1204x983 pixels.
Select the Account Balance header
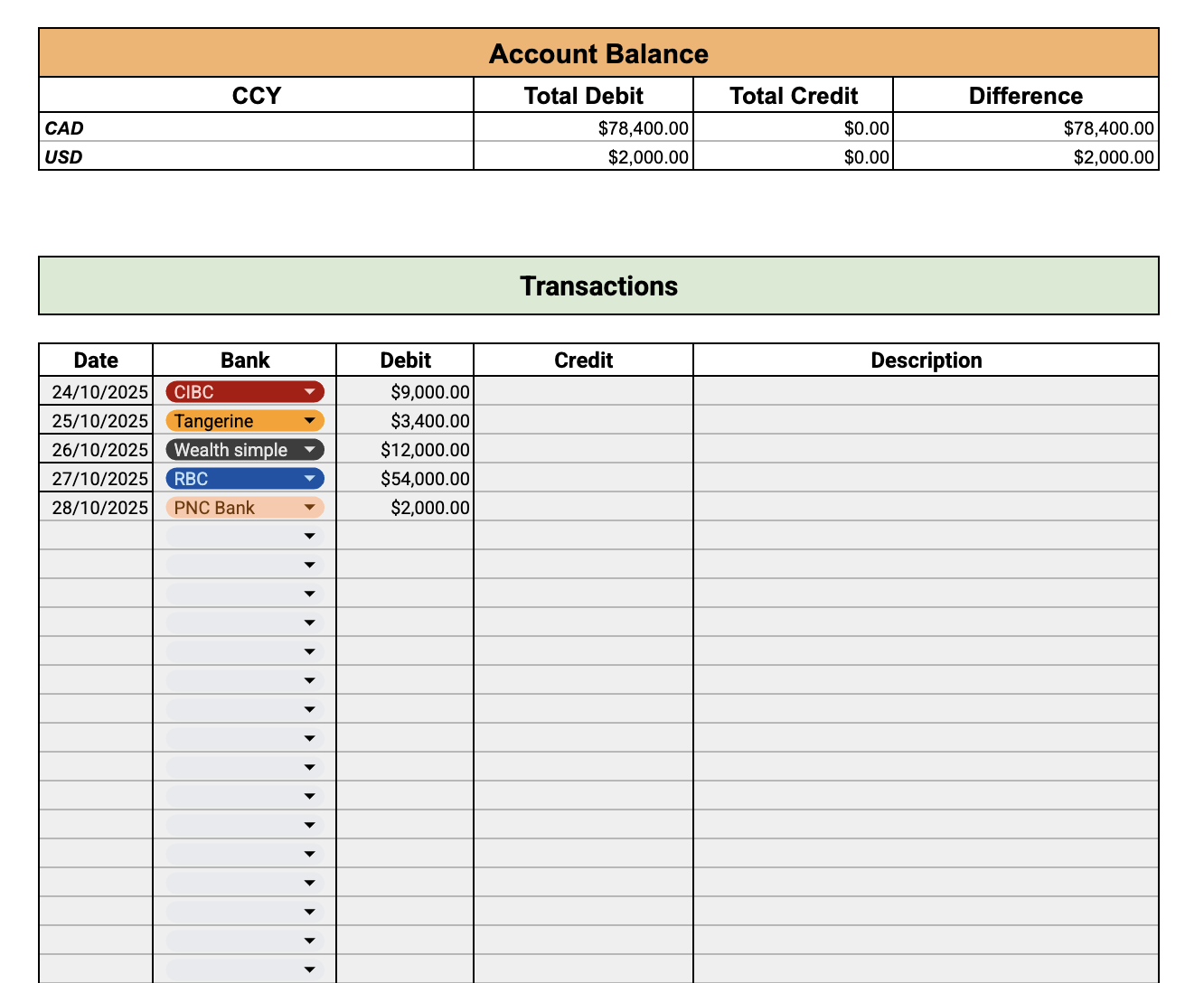click(598, 53)
